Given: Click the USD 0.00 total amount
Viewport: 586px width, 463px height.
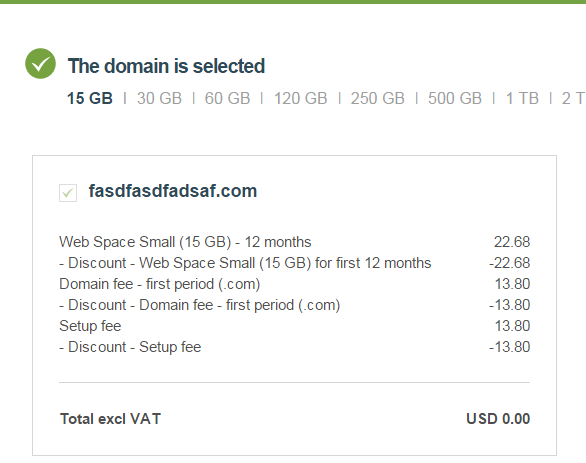Looking at the screenshot, I should click(x=498, y=419).
